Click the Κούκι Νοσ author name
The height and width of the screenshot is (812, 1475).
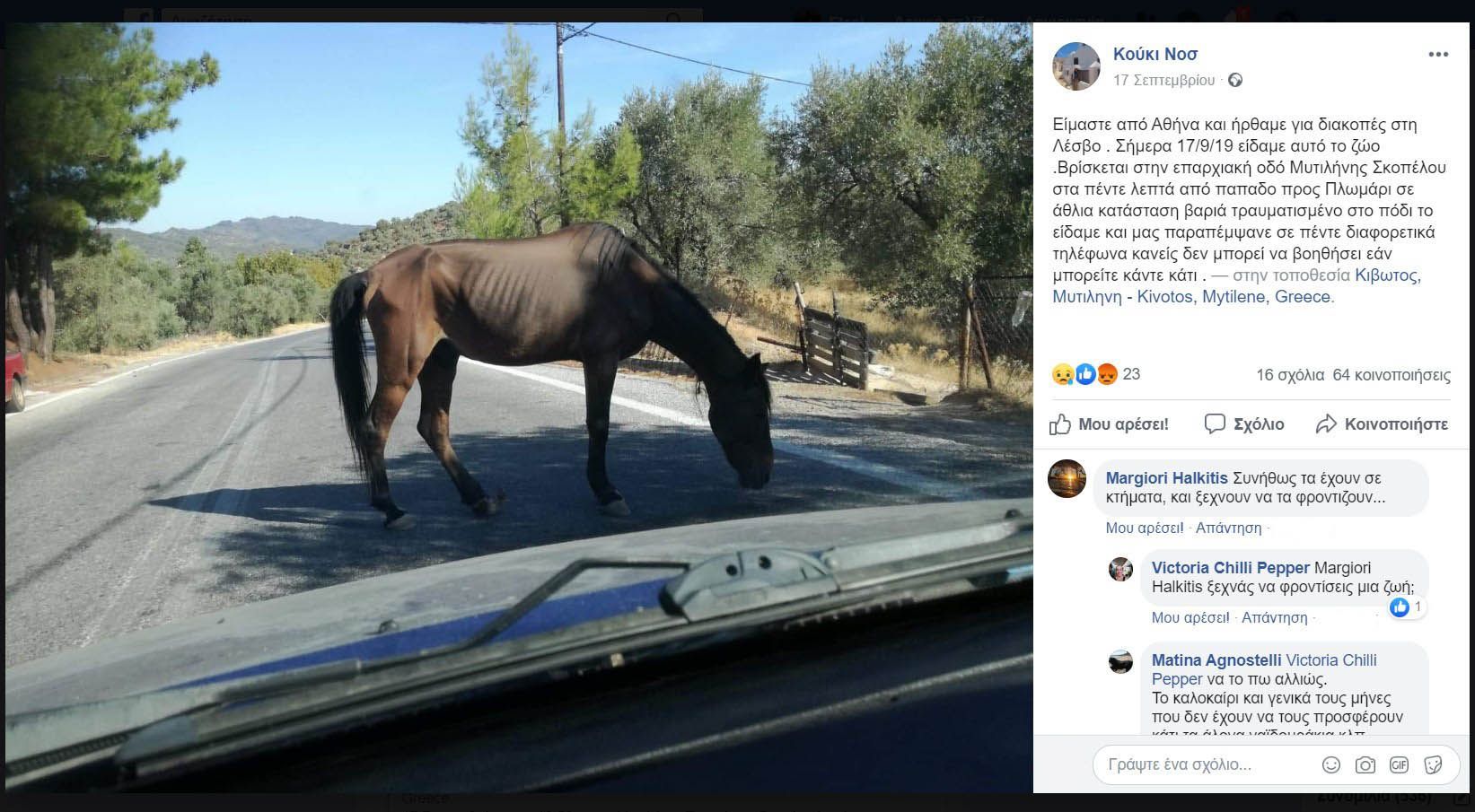pyautogui.click(x=1155, y=54)
